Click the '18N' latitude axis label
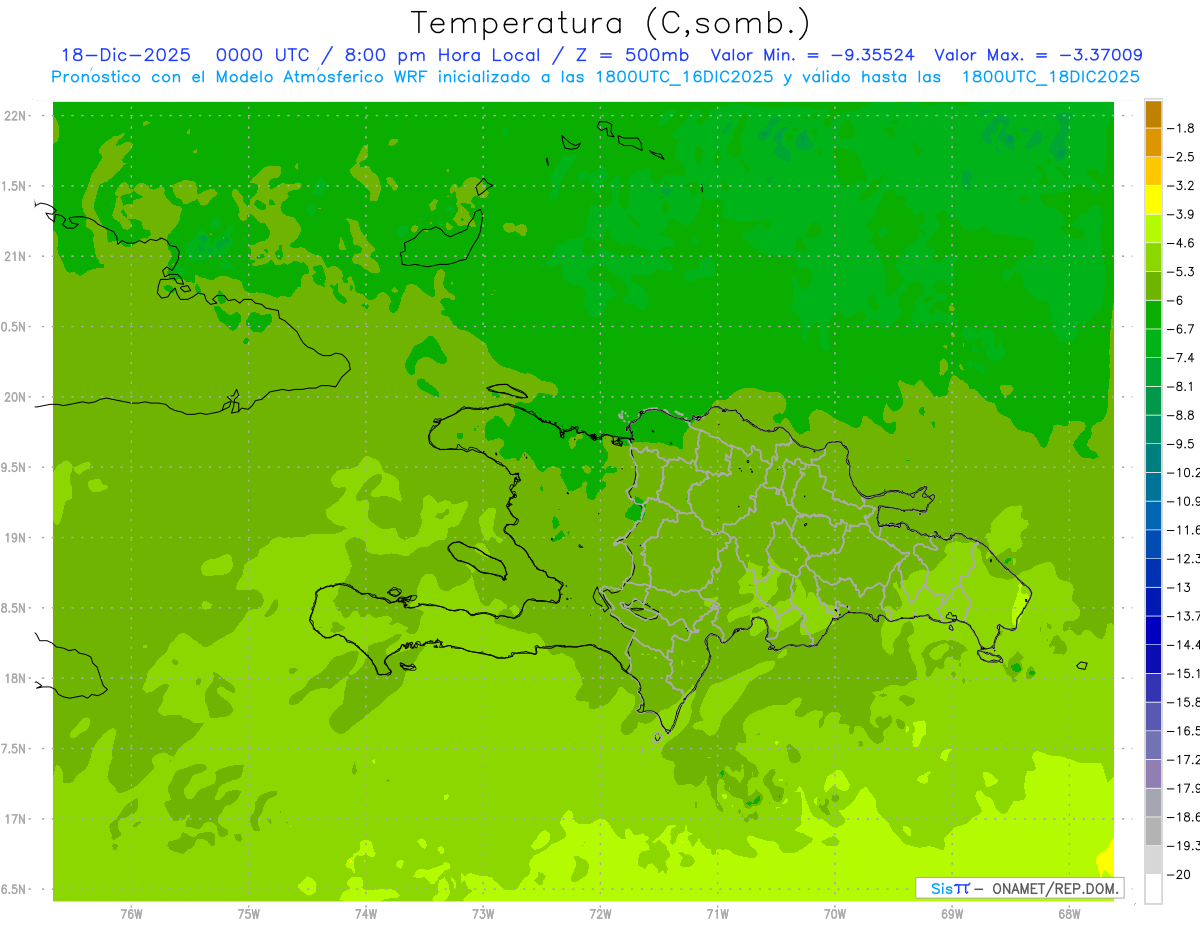Viewport: 1200px width, 927px height. 17,678
